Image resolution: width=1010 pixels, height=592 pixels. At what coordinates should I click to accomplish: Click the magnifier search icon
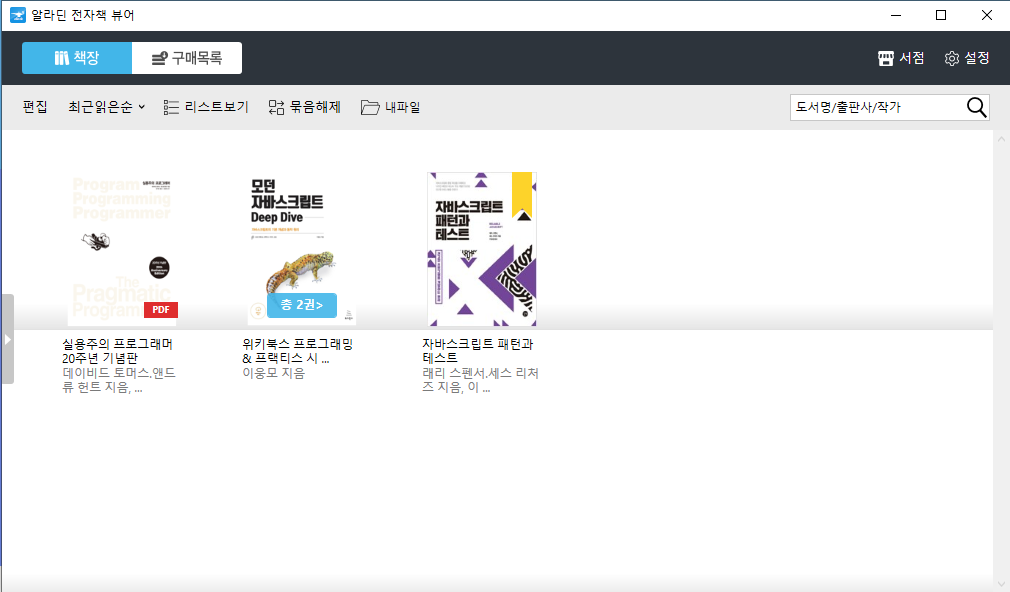[977, 108]
